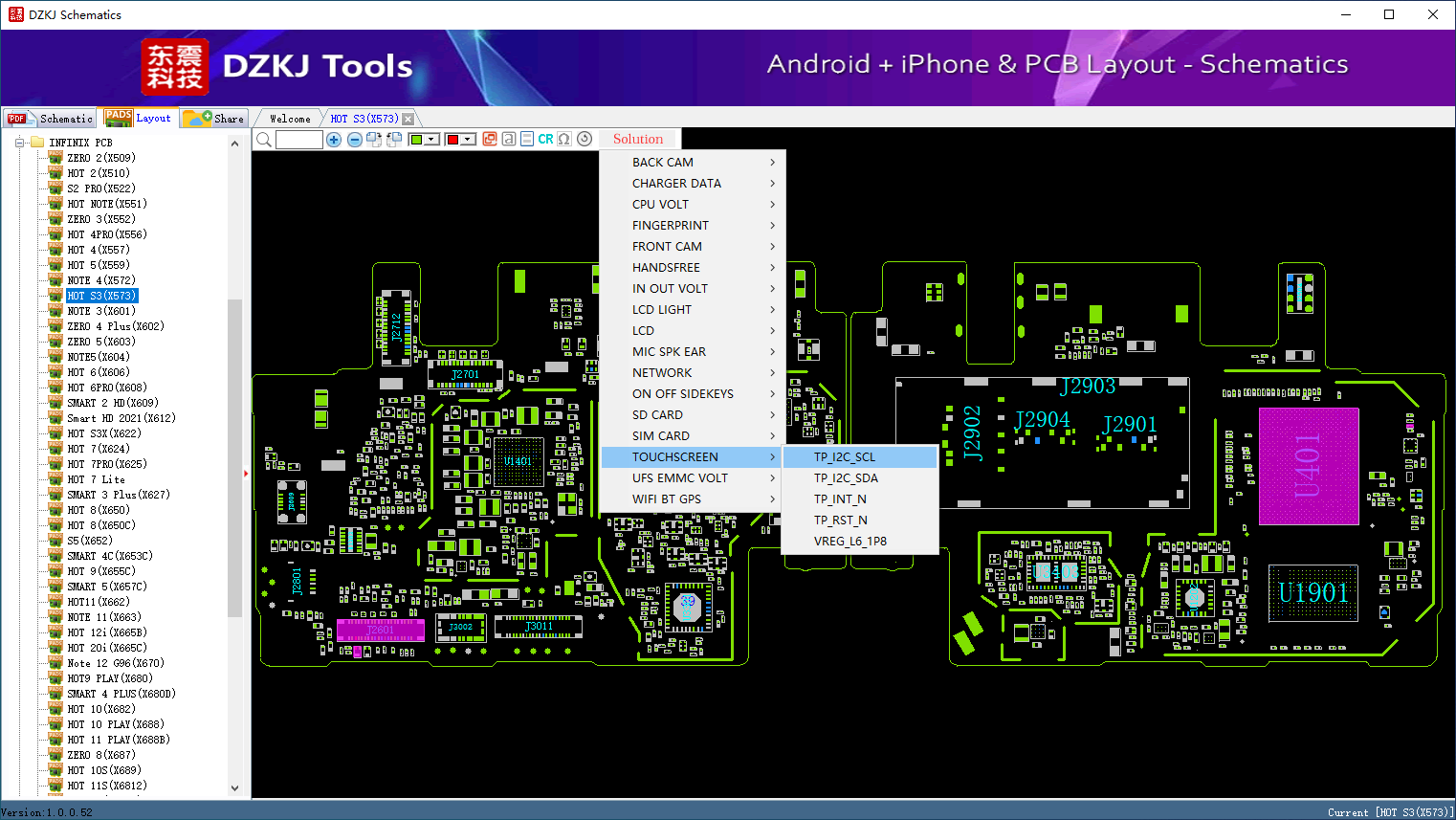Open the Share tab
The width and height of the screenshot is (1456, 820).
click(x=215, y=119)
